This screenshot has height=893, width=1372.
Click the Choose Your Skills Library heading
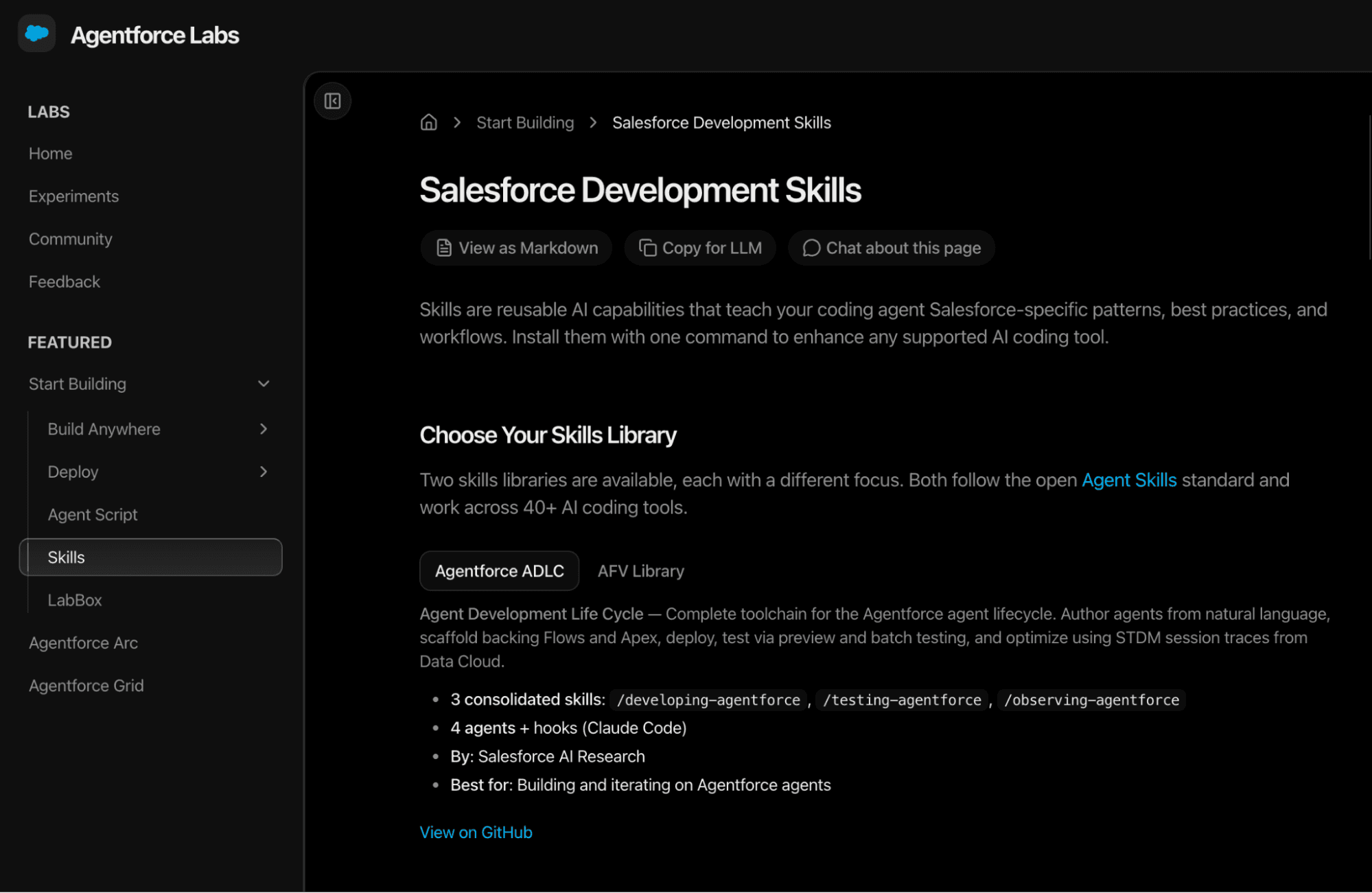pos(548,435)
